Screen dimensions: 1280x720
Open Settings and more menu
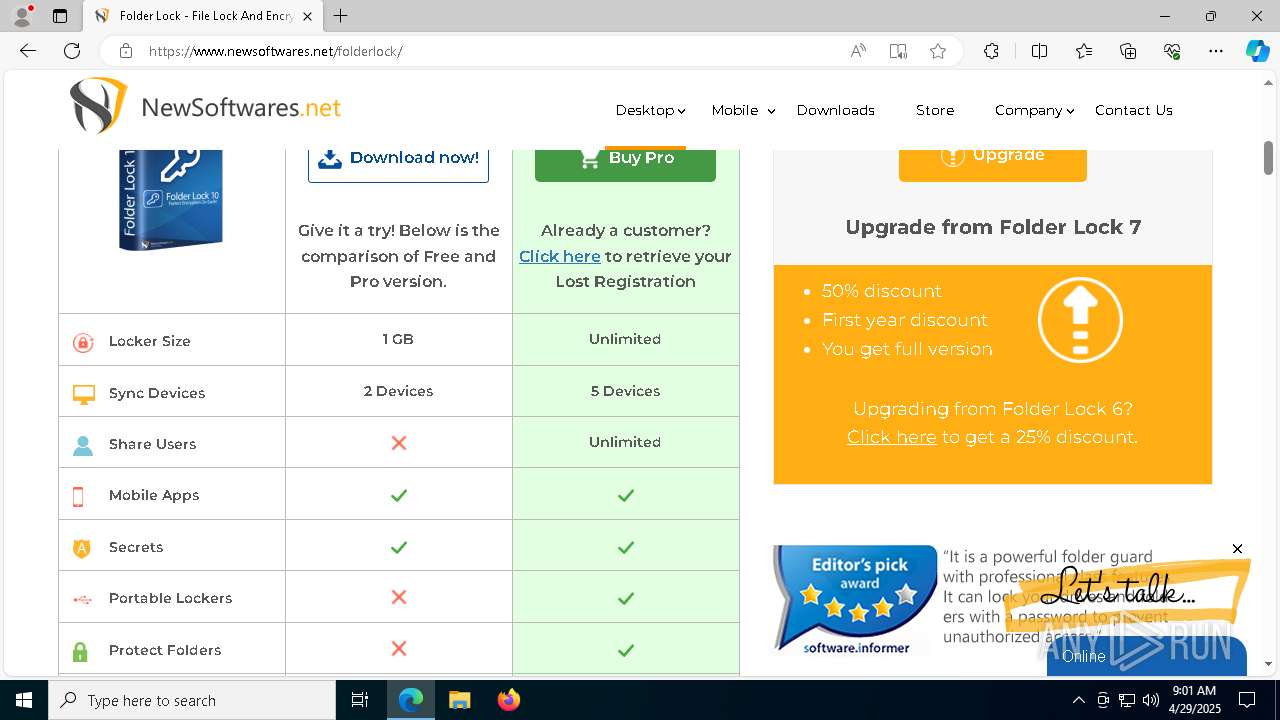1216,51
